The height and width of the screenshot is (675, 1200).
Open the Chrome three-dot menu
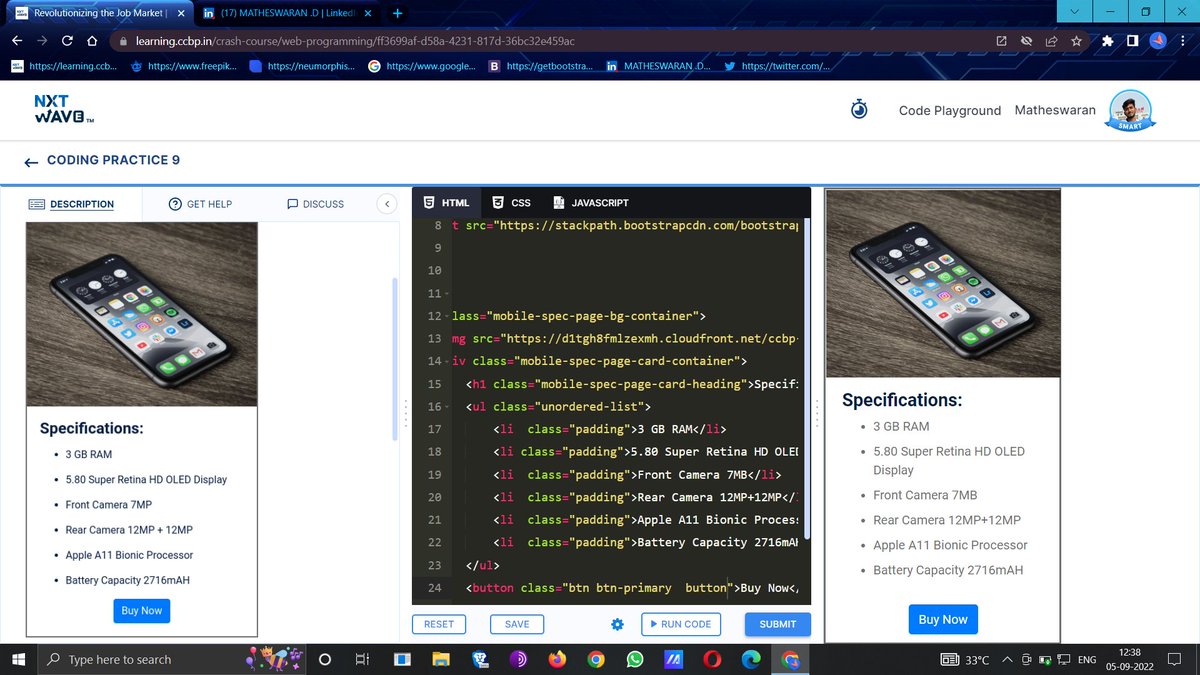click(1182, 42)
